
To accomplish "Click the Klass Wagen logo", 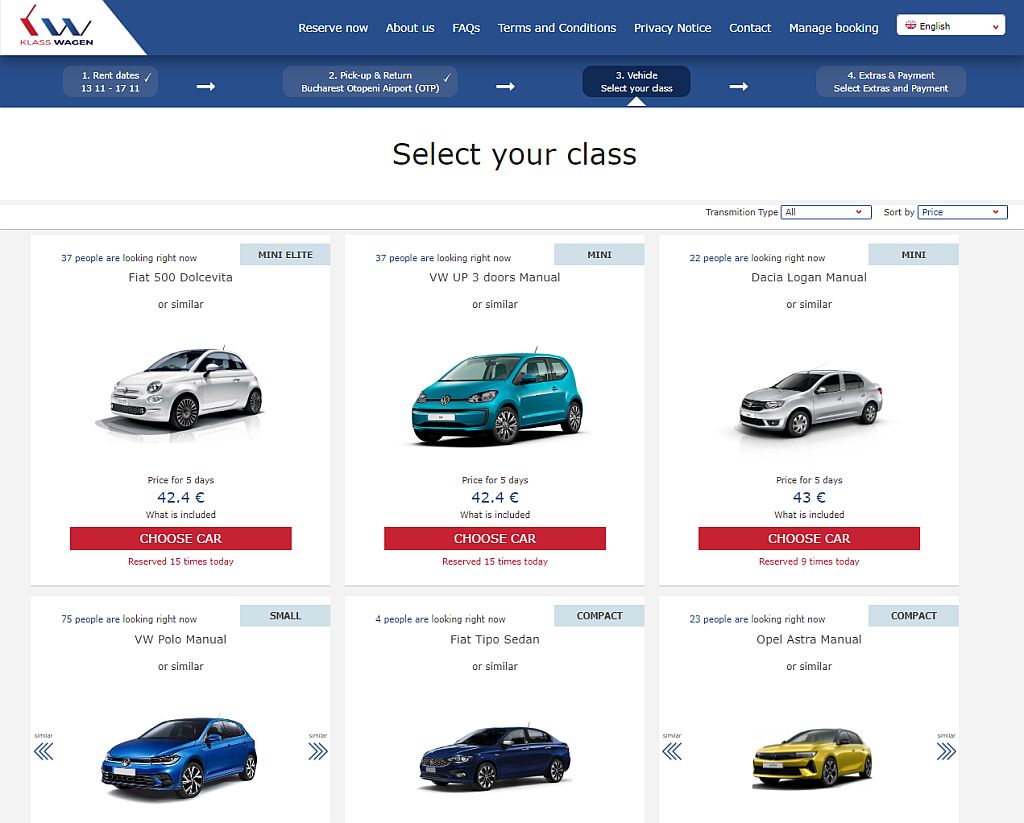I will click(55, 27).
